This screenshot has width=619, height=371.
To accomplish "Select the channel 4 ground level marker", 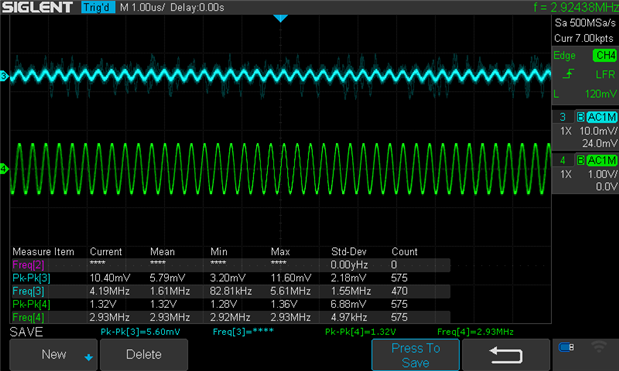I will [x=4, y=169].
